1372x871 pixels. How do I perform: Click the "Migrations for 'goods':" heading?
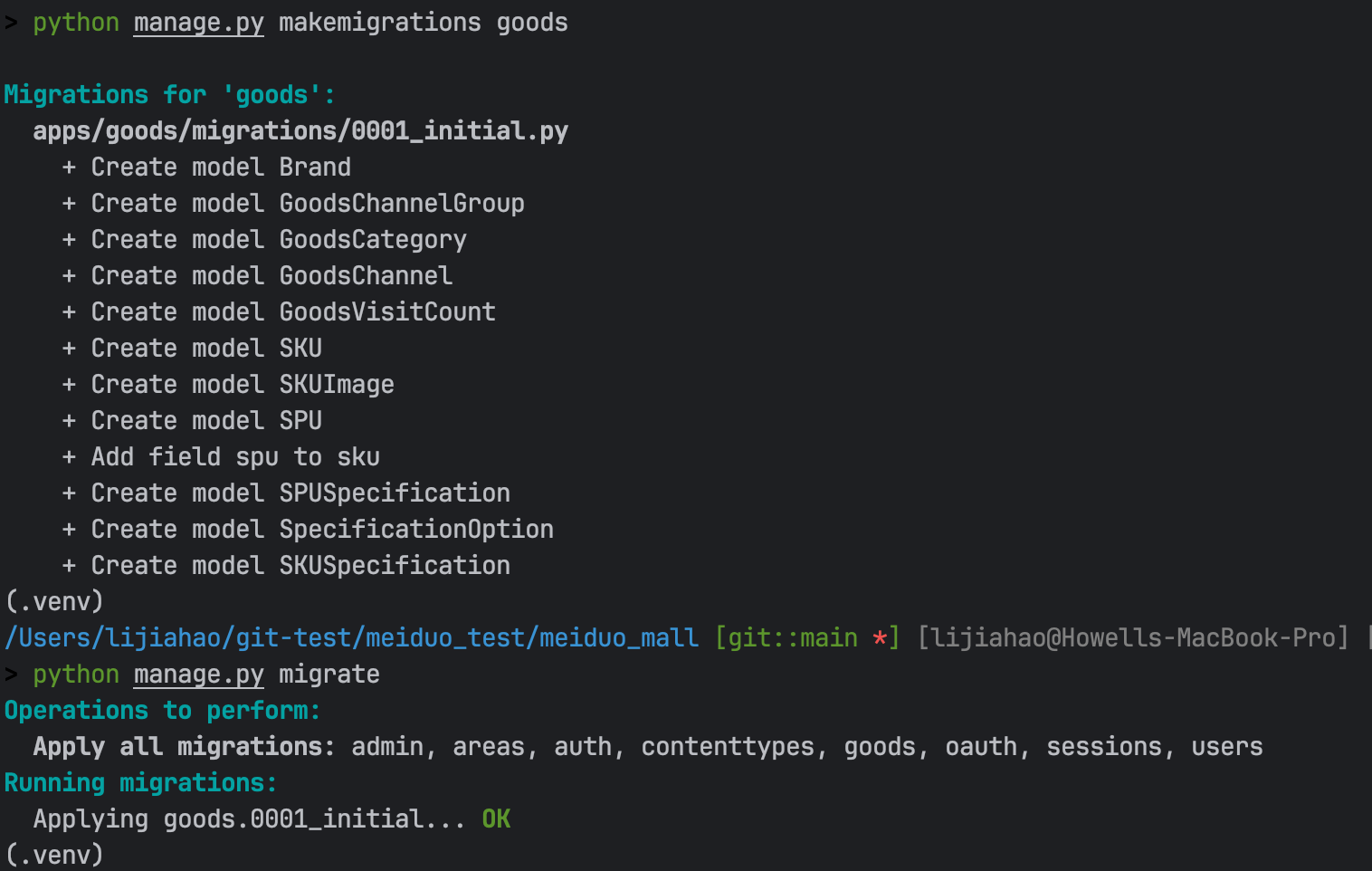coord(170,95)
